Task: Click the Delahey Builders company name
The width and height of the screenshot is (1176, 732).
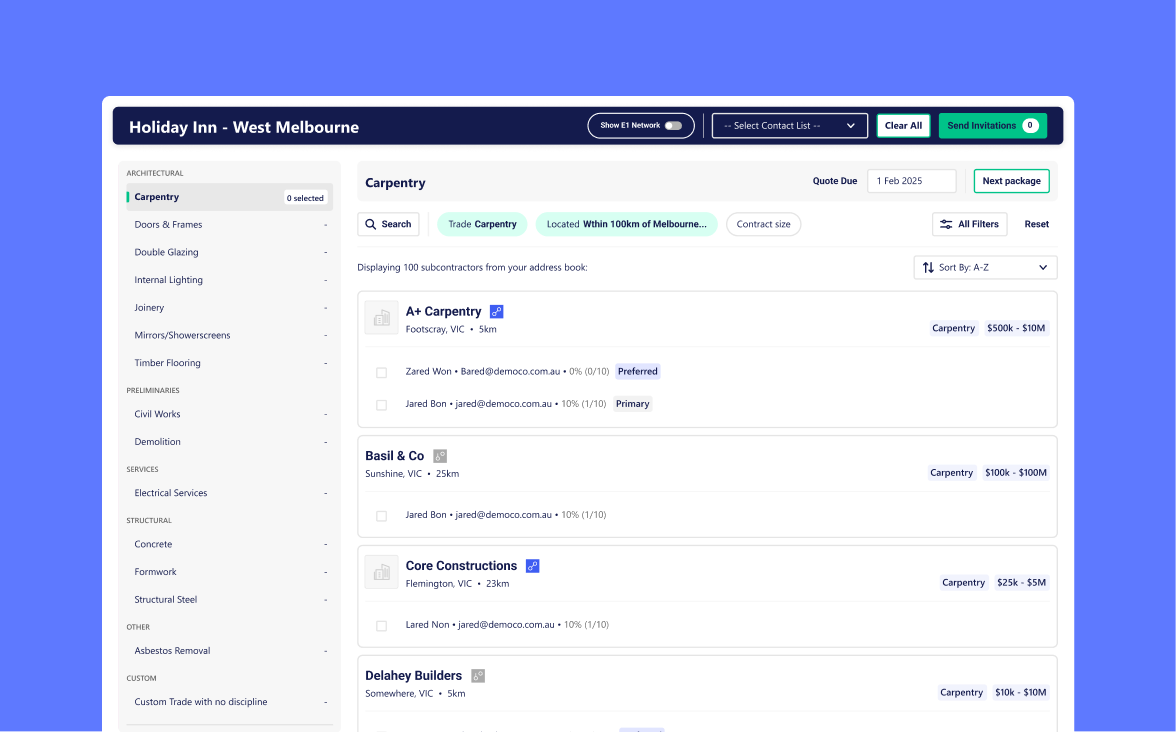Action: [413, 676]
